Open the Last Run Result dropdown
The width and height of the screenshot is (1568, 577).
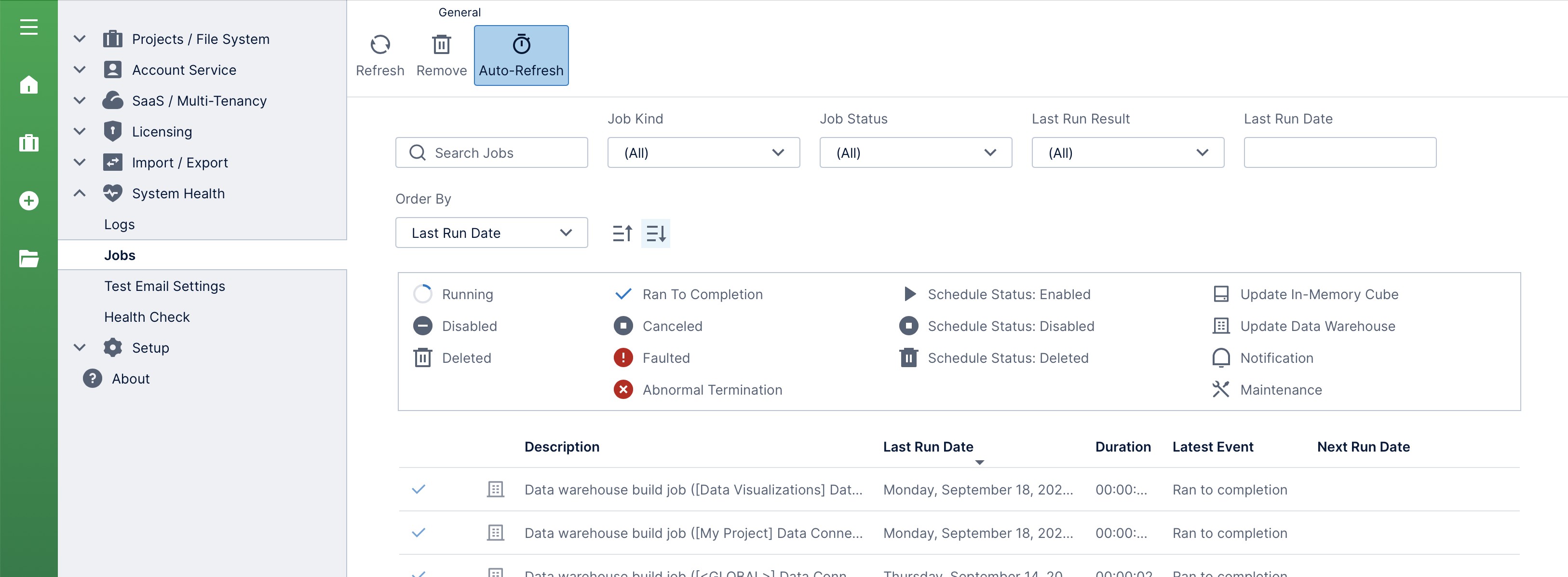tap(1127, 152)
